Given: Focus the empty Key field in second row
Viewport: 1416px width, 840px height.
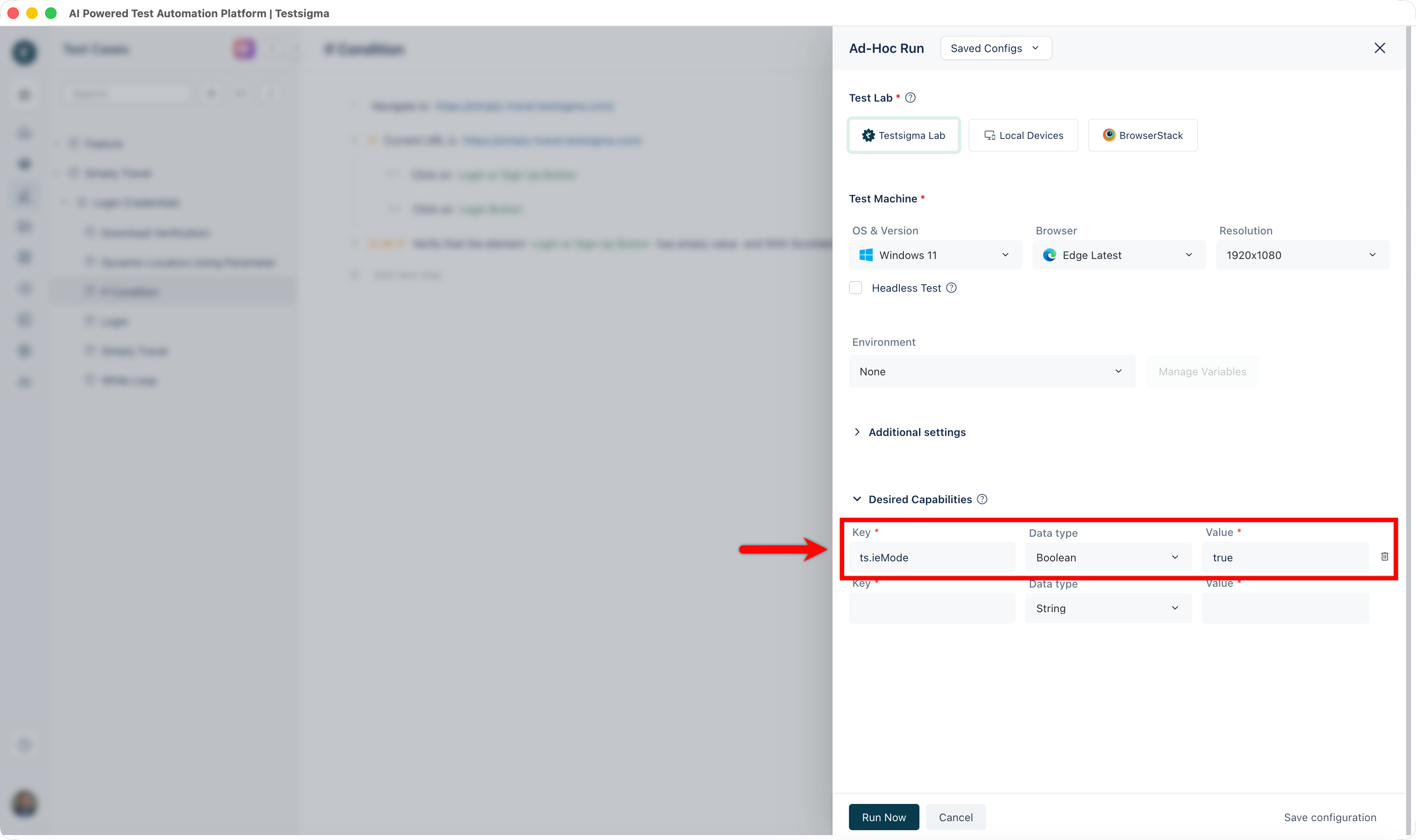Looking at the screenshot, I should (x=932, y=608).
